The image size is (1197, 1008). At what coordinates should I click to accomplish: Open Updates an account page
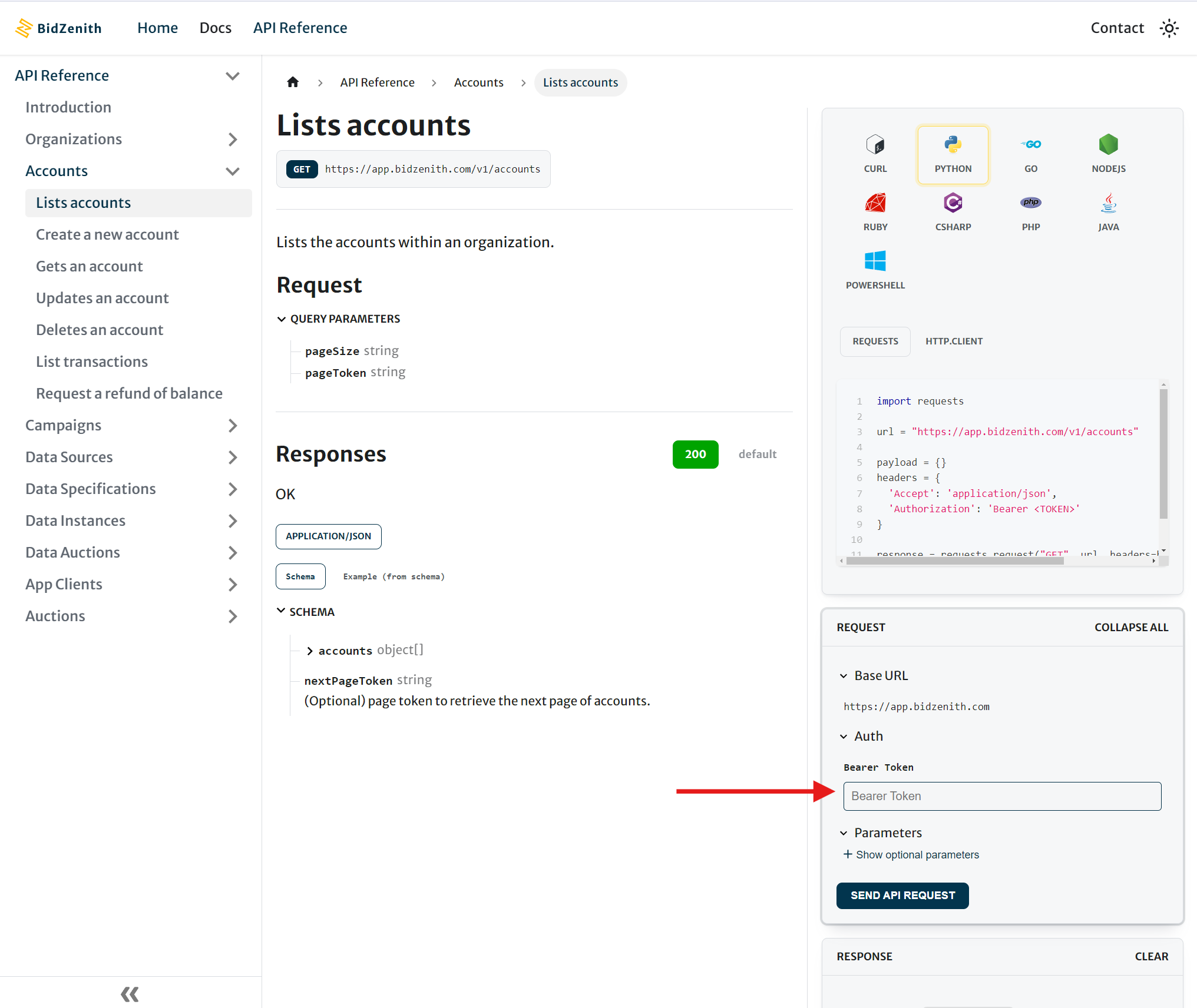coord(102,298)
